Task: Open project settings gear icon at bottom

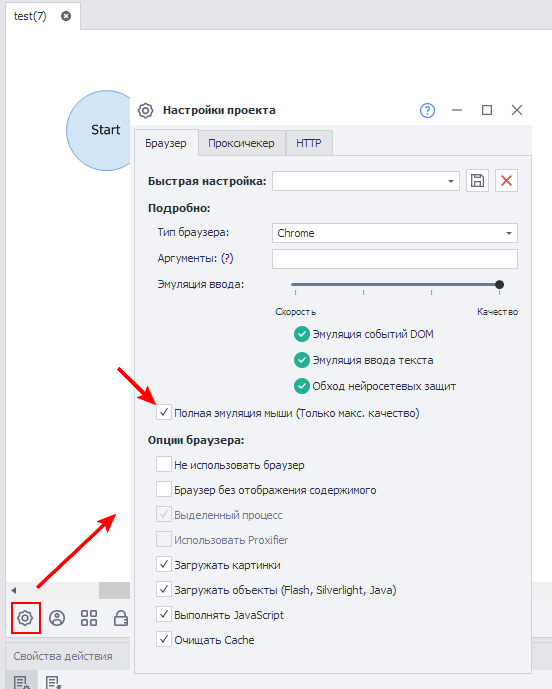Action: (x=25, y=618)
